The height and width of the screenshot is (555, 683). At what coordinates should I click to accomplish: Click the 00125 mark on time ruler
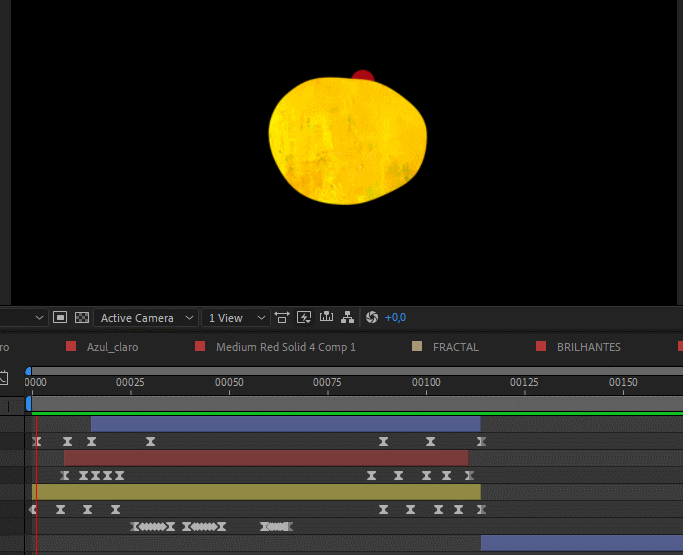524,382
